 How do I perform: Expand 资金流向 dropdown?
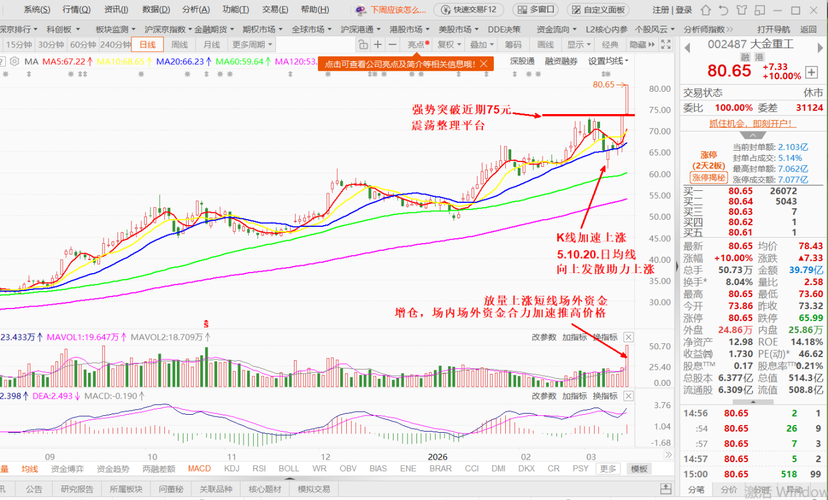(x=557, y=29)
